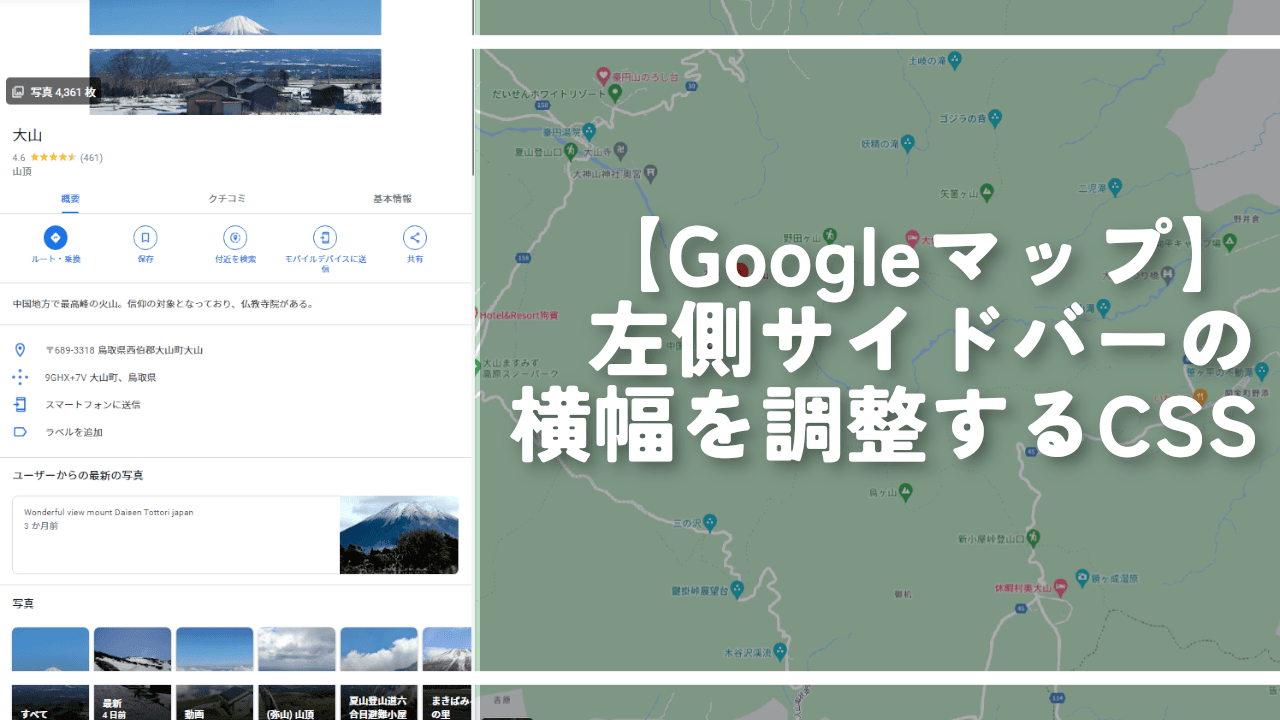This screenshot has width=1280, height=720.
Task: Switch to the クチコミ tab
Action: [x=227, y=199]
